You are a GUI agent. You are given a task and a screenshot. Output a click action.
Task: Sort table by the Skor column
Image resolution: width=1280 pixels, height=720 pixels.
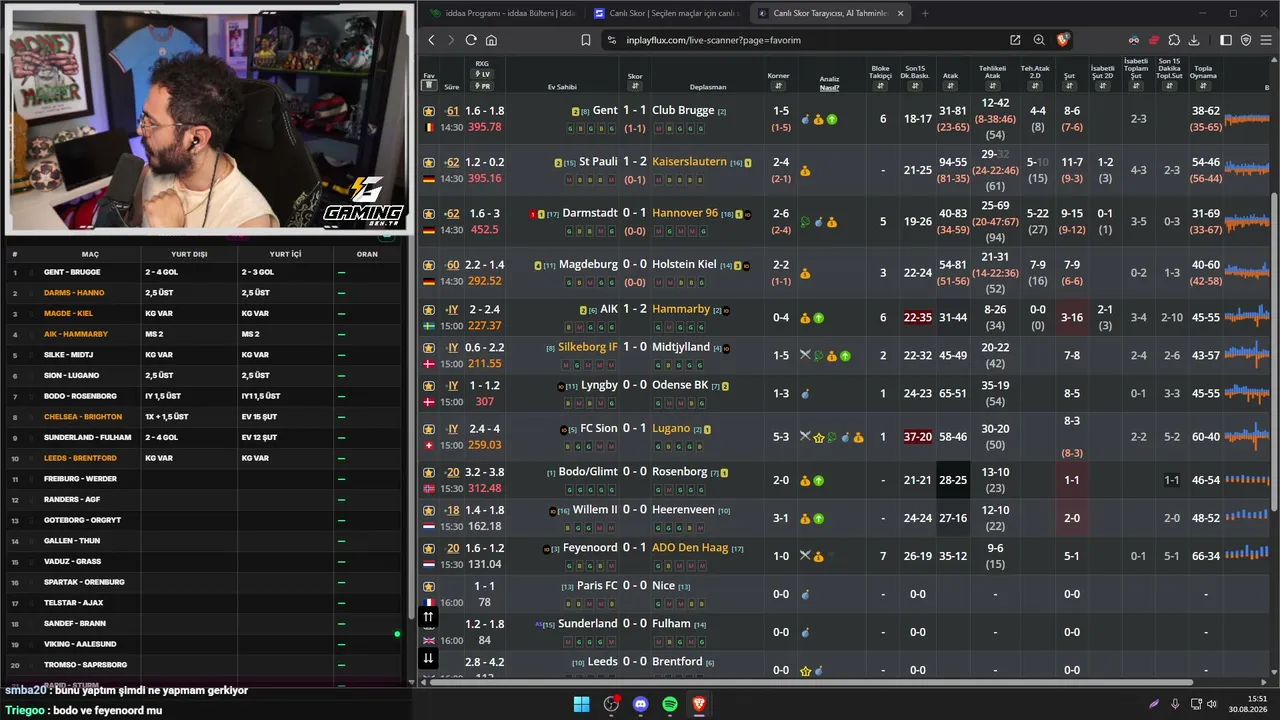(x=635, y=87)
